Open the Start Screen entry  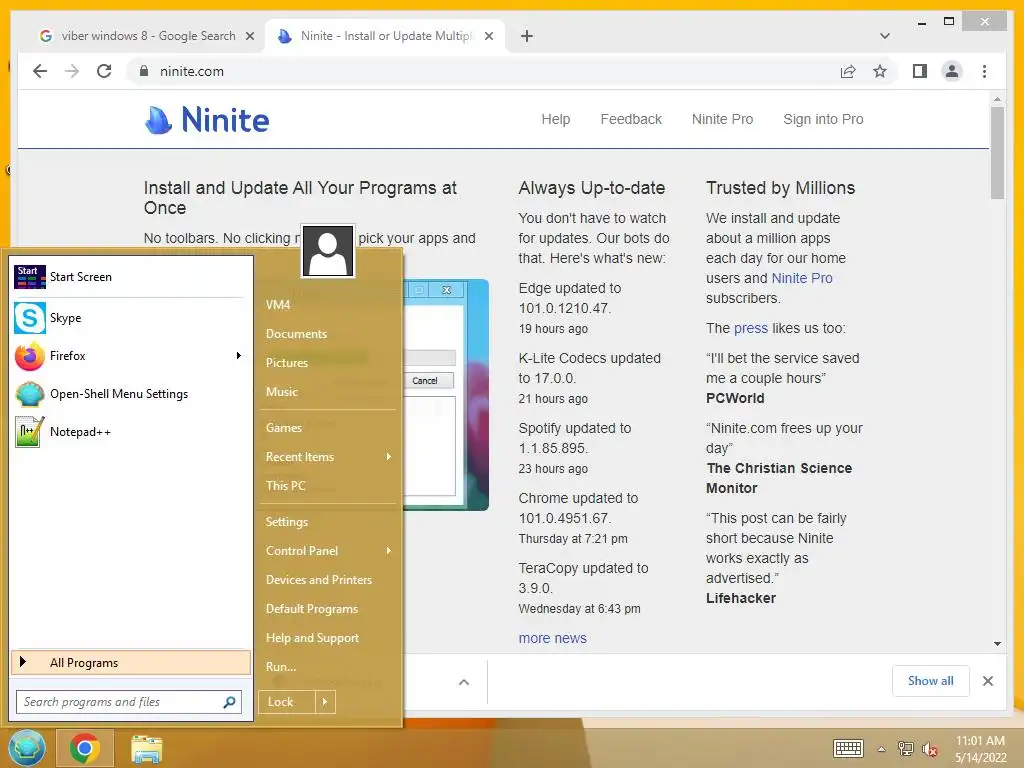(x=131, y=277)
